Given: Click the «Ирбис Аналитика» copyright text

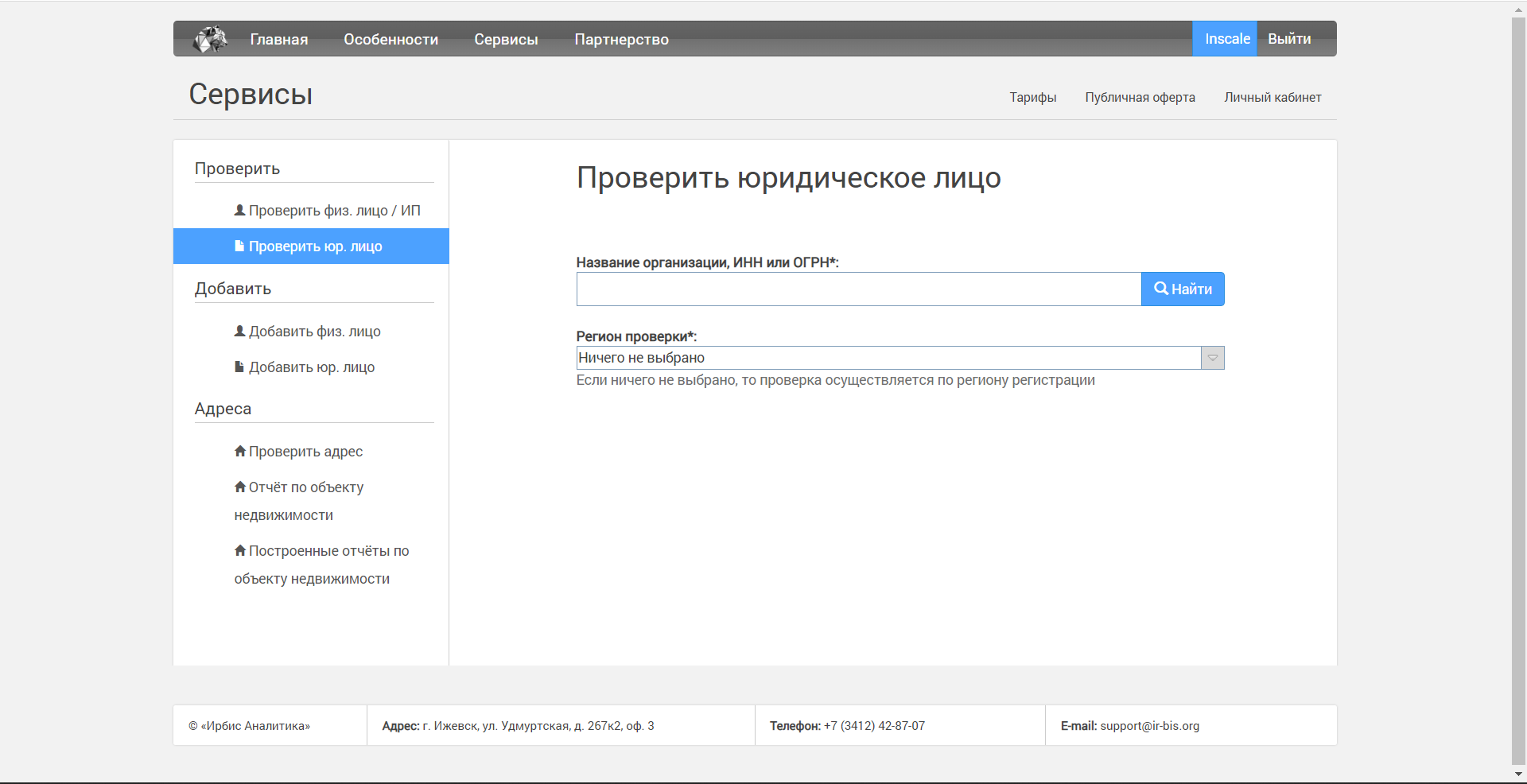Looking at the screenshot, I should coord(250,726).
